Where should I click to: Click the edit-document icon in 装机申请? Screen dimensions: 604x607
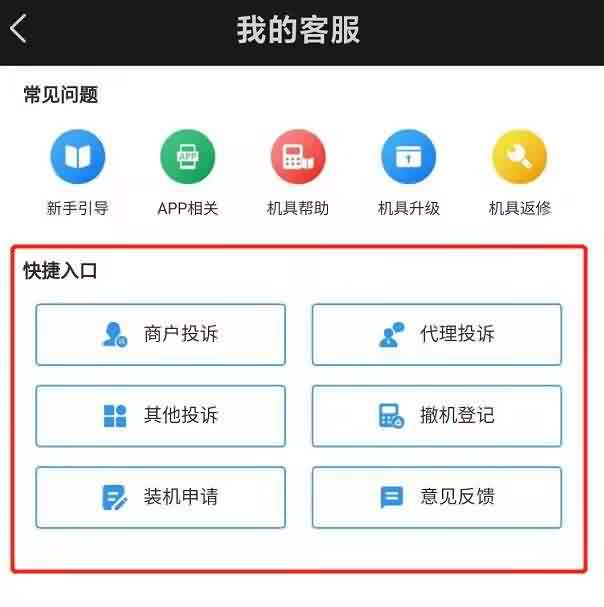coord(115,497)
